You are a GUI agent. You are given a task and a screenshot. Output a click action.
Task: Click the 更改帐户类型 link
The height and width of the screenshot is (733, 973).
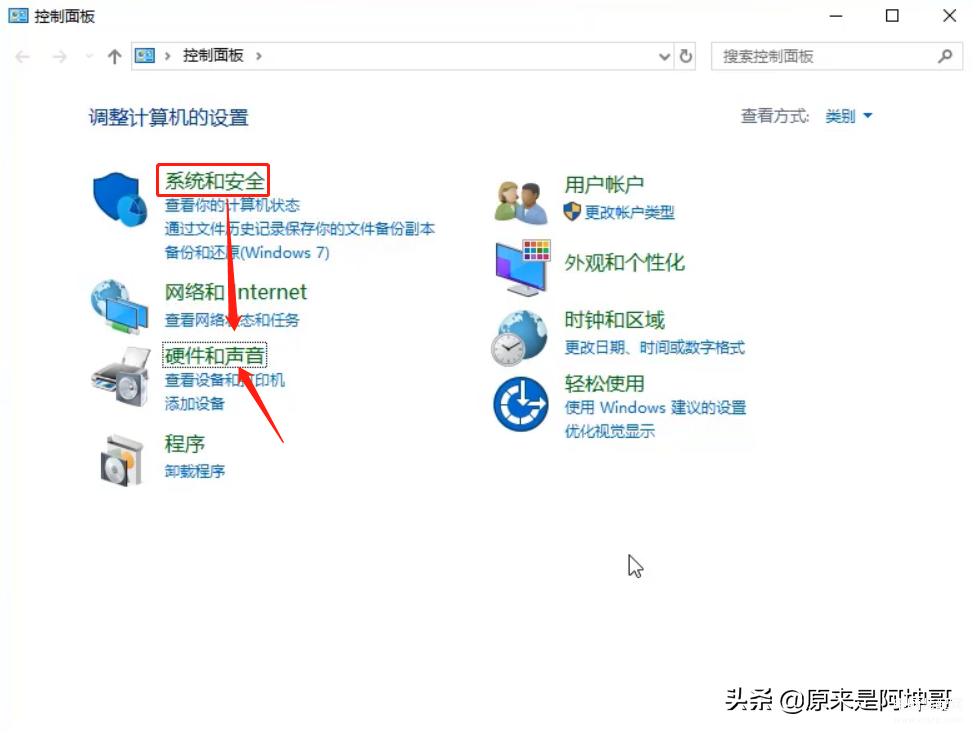click(x=629, y=212)
